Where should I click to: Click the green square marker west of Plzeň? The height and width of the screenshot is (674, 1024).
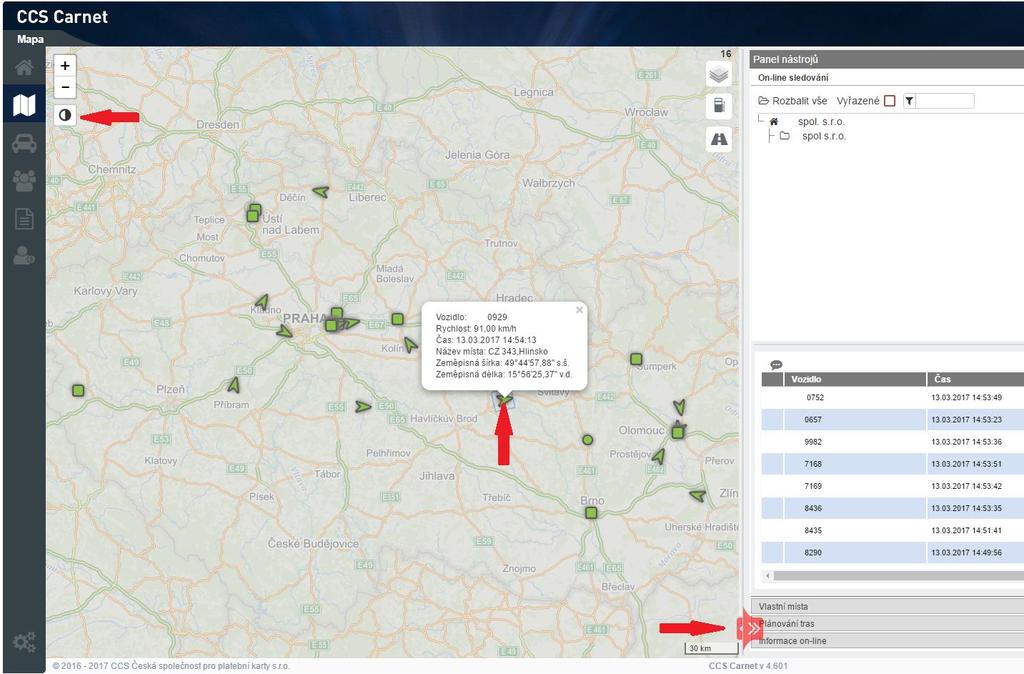pos(78,391)
